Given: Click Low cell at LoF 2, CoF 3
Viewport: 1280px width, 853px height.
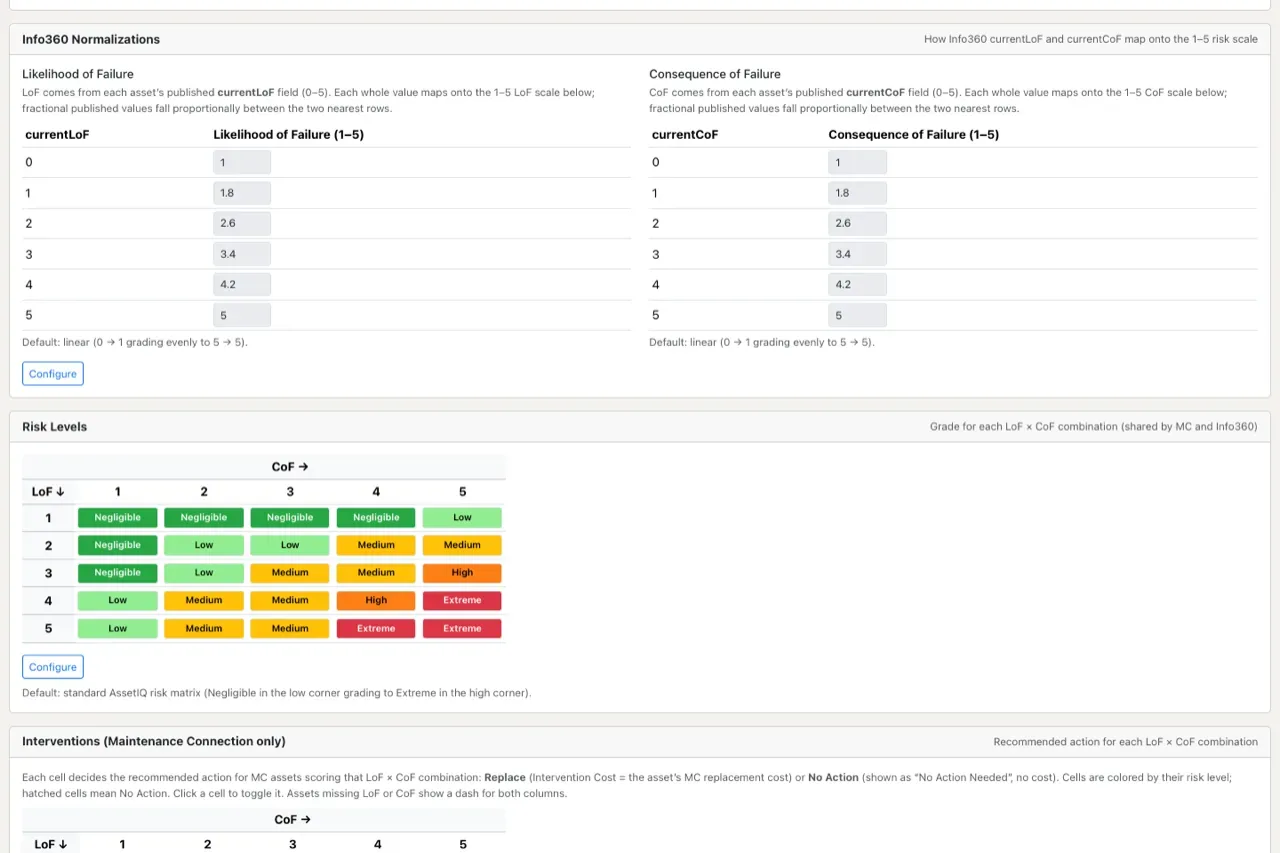Looking at the screenshot, I should point(290,545).
